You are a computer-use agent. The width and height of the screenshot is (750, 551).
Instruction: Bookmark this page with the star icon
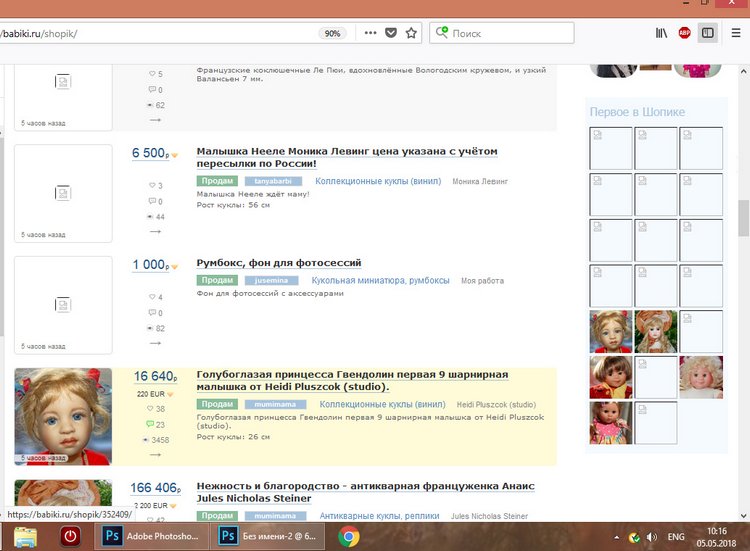point(411,33)
